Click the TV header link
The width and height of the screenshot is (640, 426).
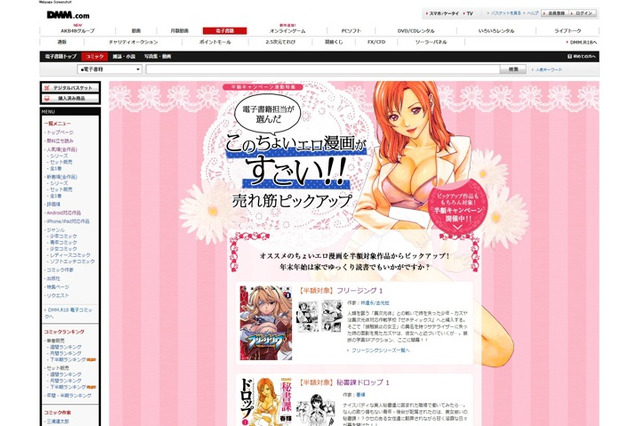click(469, 13)
